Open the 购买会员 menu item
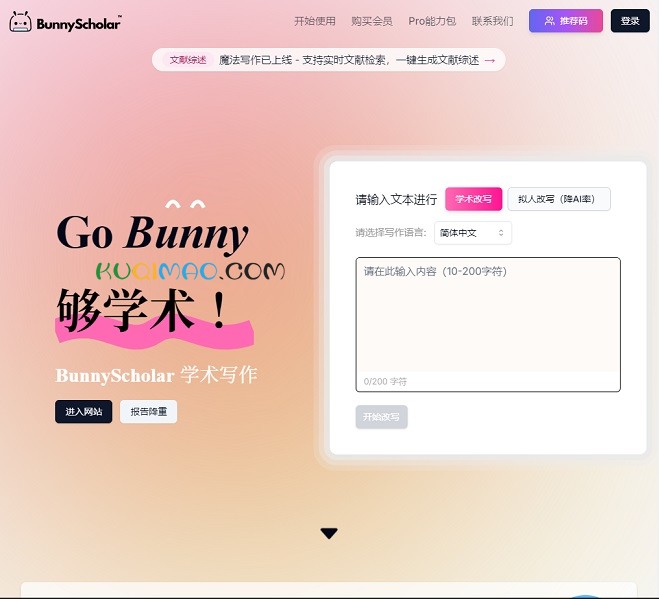The height and width of the screenshot is (599, 659). [x=372, y=21]
